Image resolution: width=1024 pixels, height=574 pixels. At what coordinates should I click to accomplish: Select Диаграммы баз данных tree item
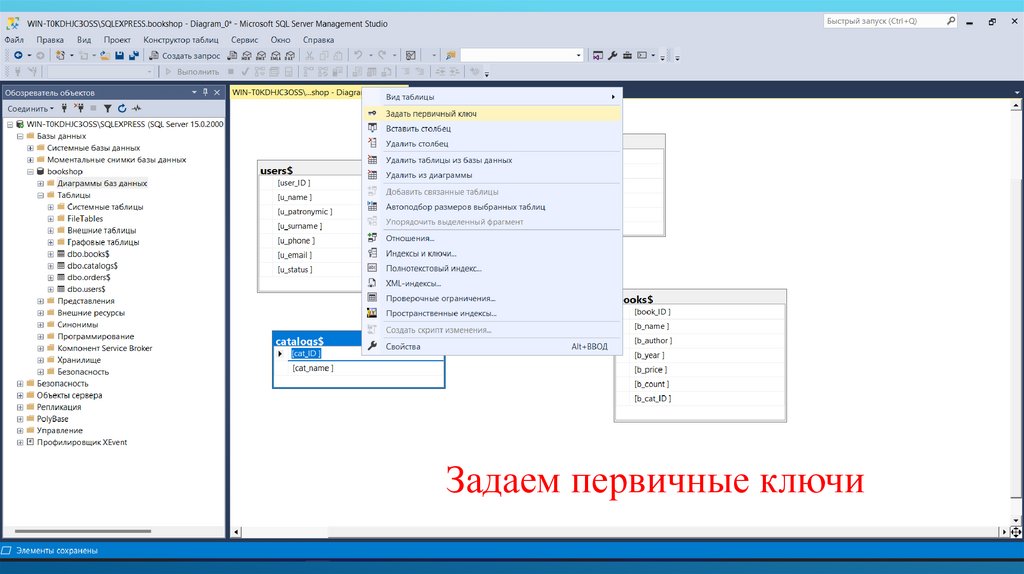(x=102, y=183)
